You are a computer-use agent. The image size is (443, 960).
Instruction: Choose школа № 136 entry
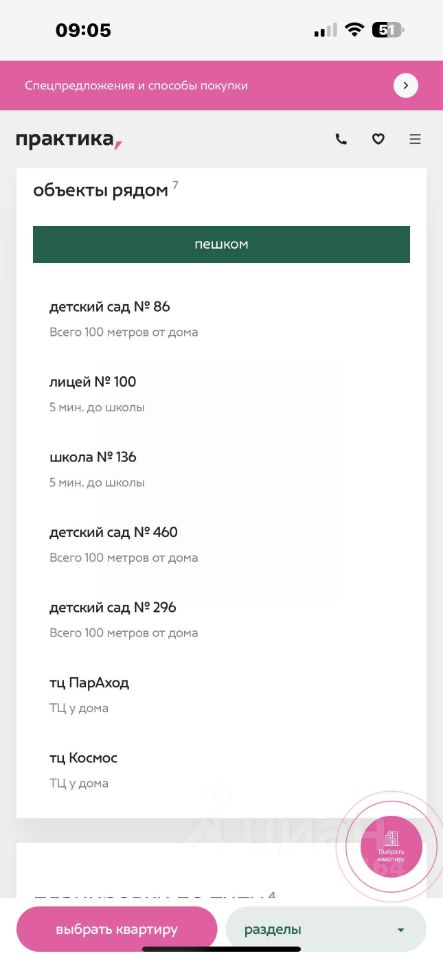point(222,469)
